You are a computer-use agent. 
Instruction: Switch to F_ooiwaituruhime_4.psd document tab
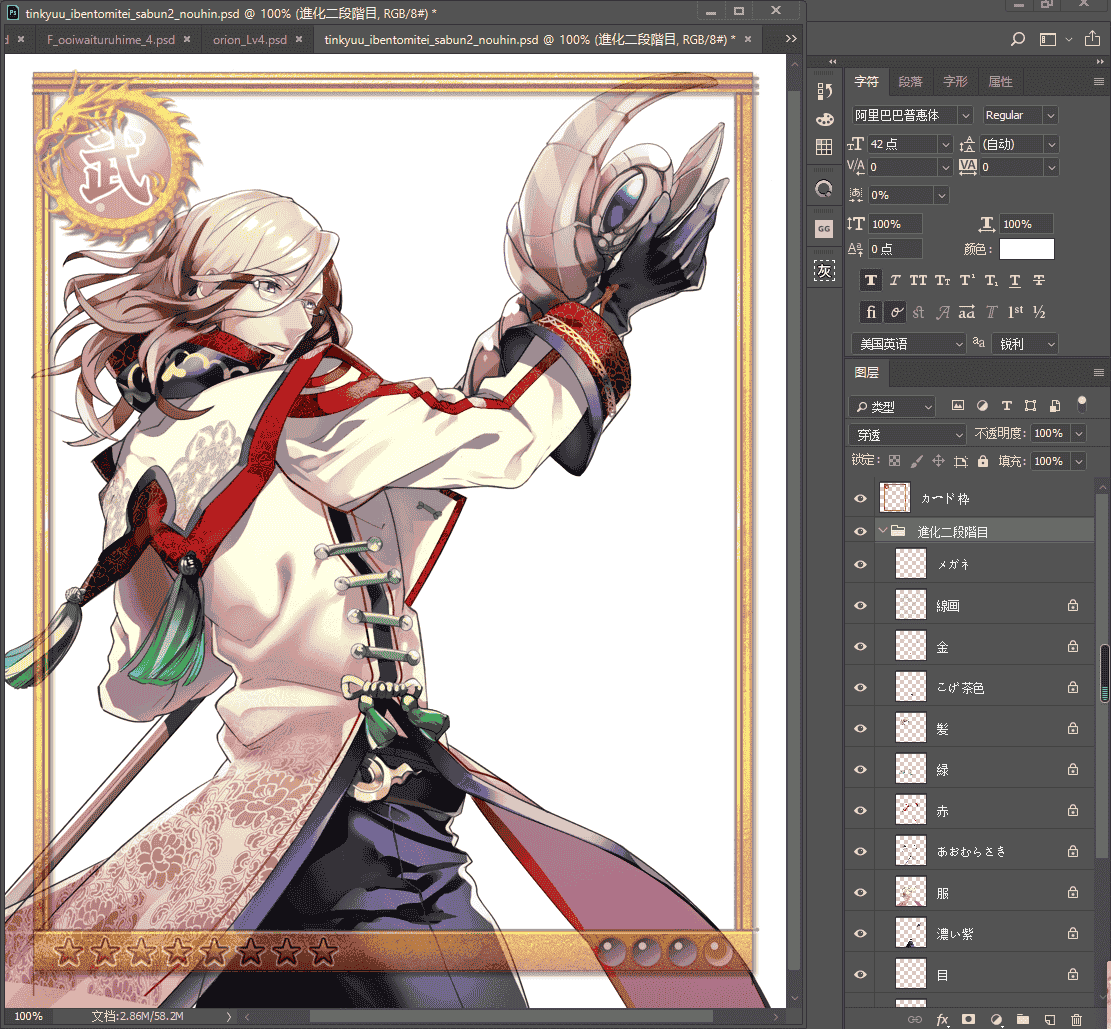[x=111, y=40]
